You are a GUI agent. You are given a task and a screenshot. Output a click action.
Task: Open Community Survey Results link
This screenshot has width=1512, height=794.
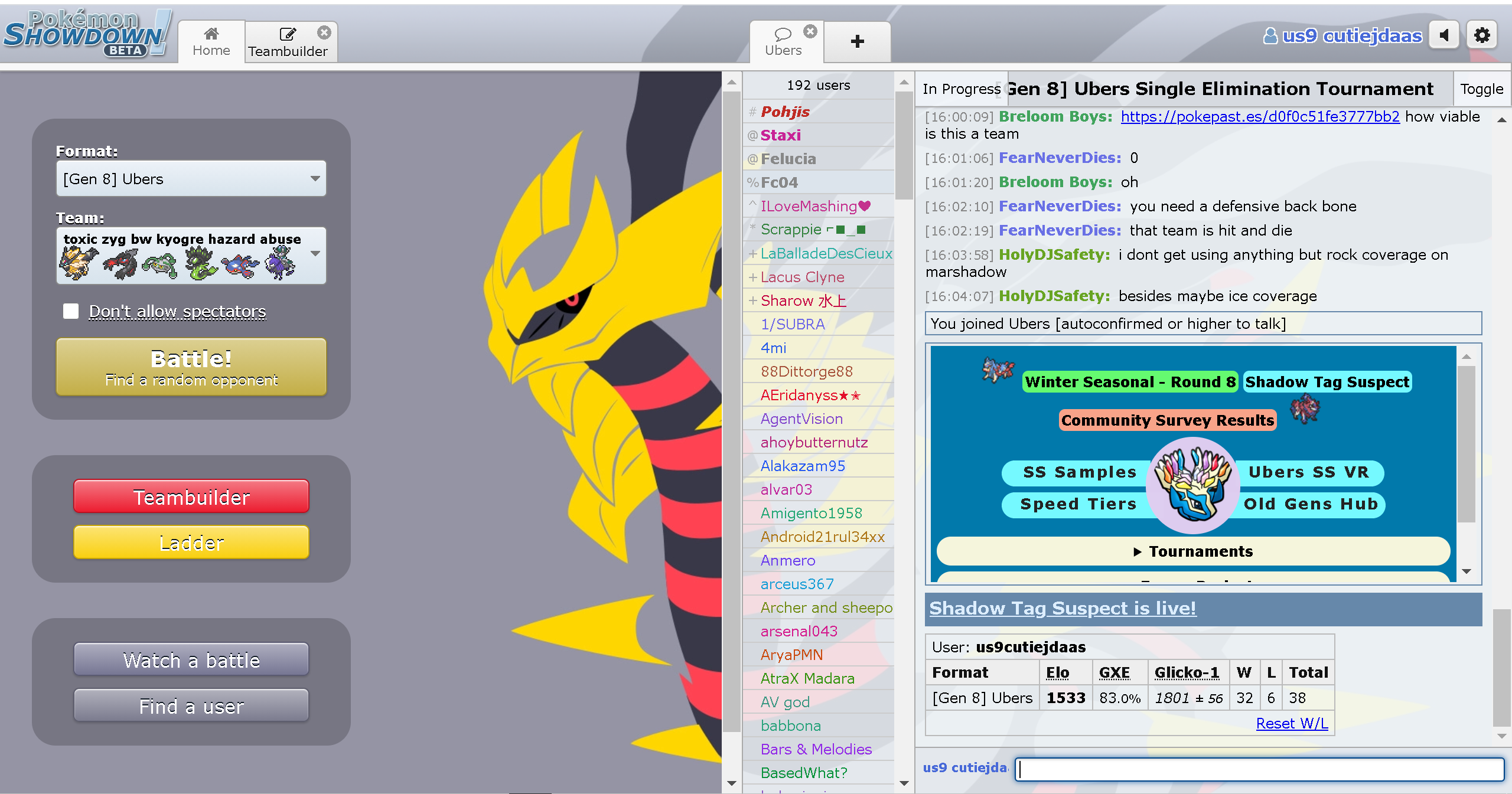point(1167,420)
